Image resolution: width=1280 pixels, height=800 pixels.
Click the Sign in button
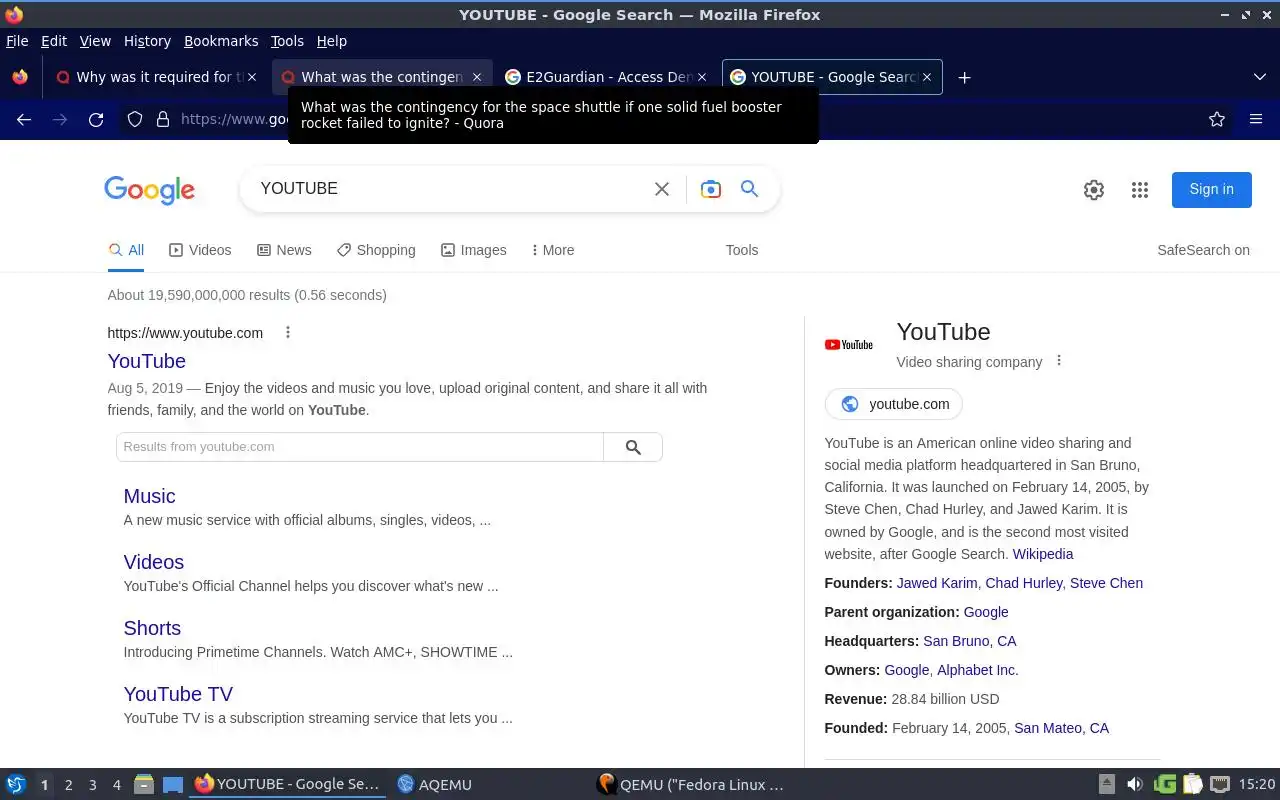pos(1211,189)
